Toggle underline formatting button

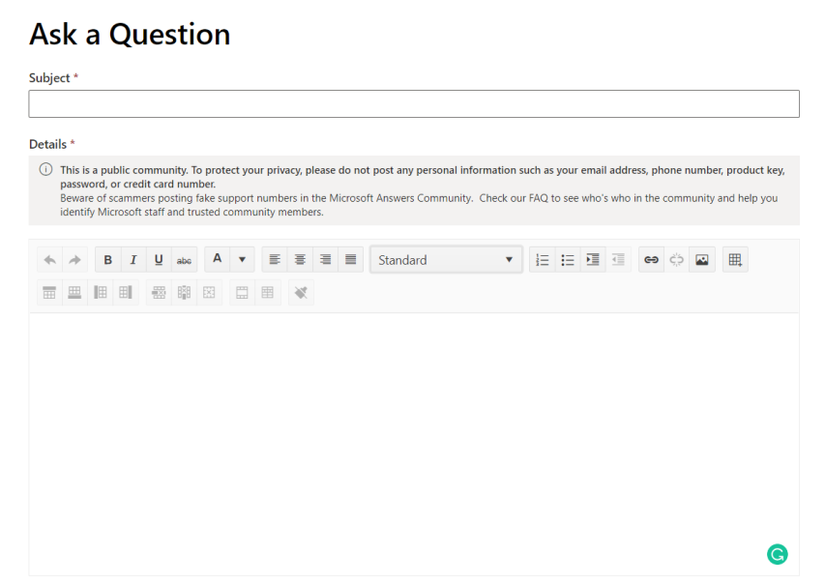(x=158, y=259)
